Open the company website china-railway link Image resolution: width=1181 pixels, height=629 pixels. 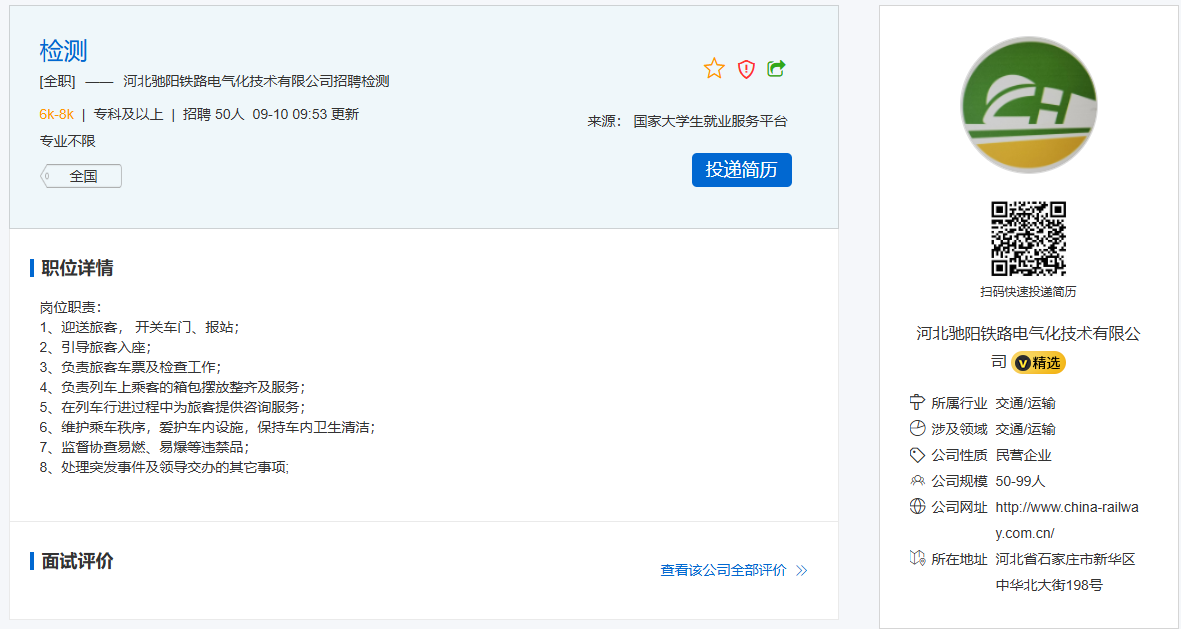1066,520
